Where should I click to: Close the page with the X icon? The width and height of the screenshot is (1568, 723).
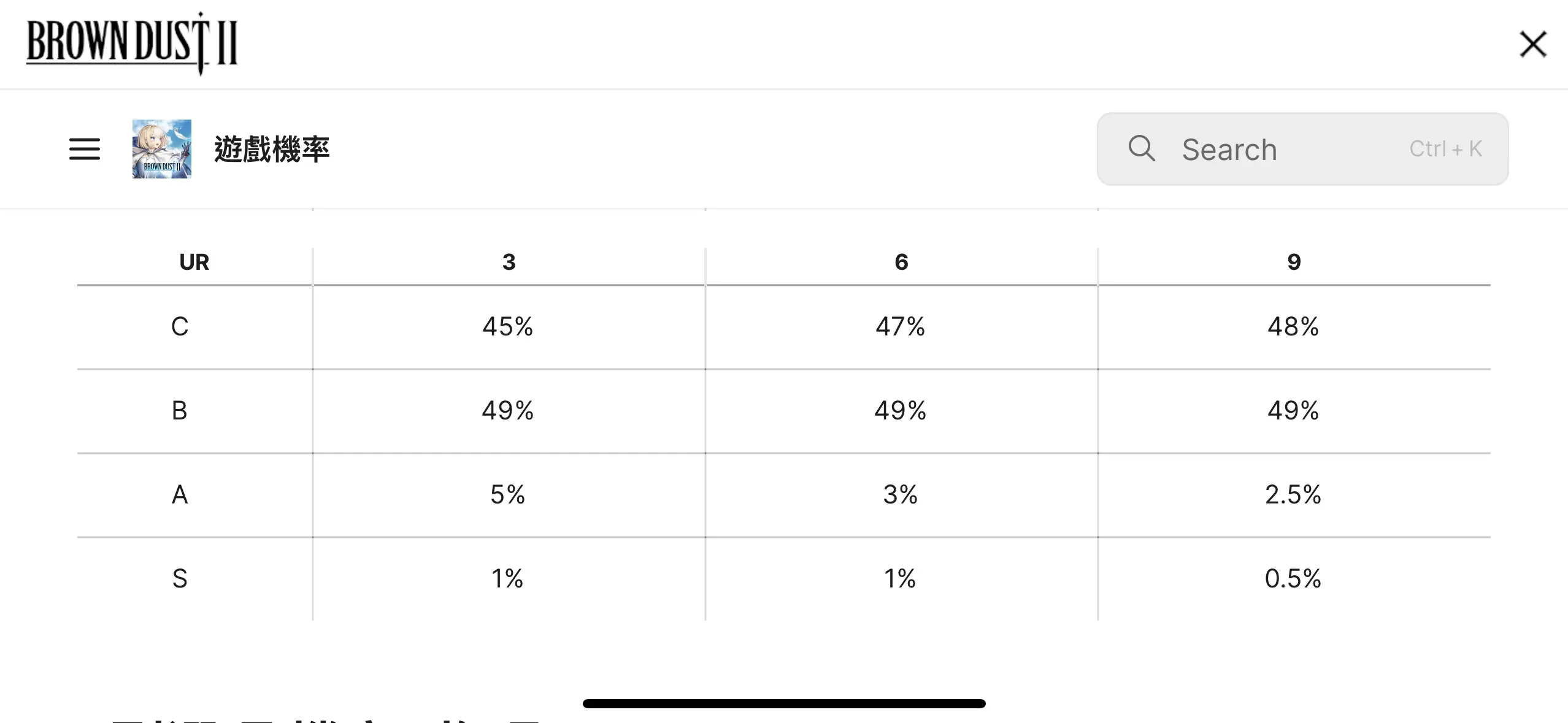1533,44
